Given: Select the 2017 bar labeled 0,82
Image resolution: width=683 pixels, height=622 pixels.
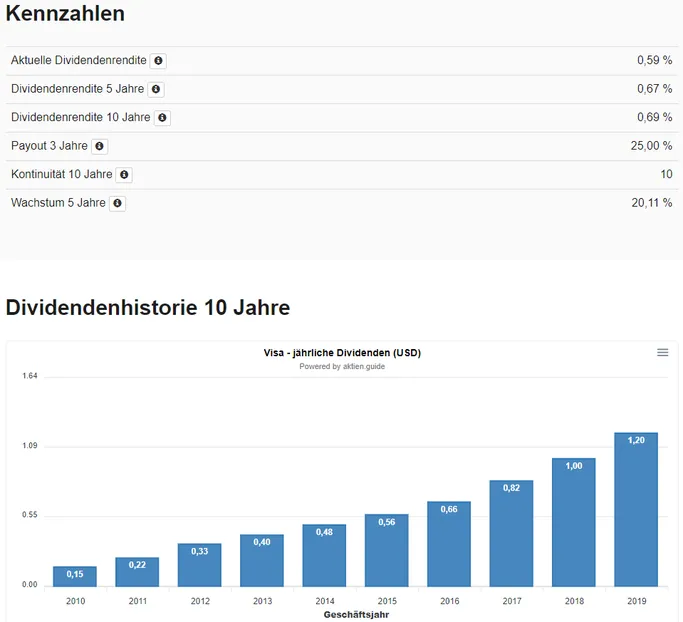Looking at the screenshot, I should click(x=511, y=534).
